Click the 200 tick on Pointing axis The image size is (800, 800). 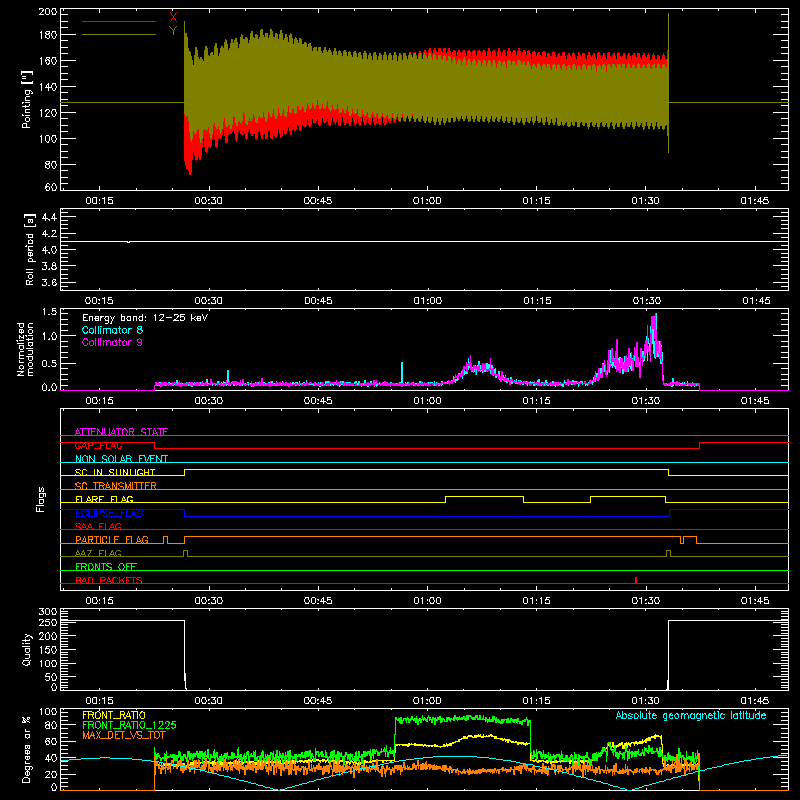pos(48,11)
